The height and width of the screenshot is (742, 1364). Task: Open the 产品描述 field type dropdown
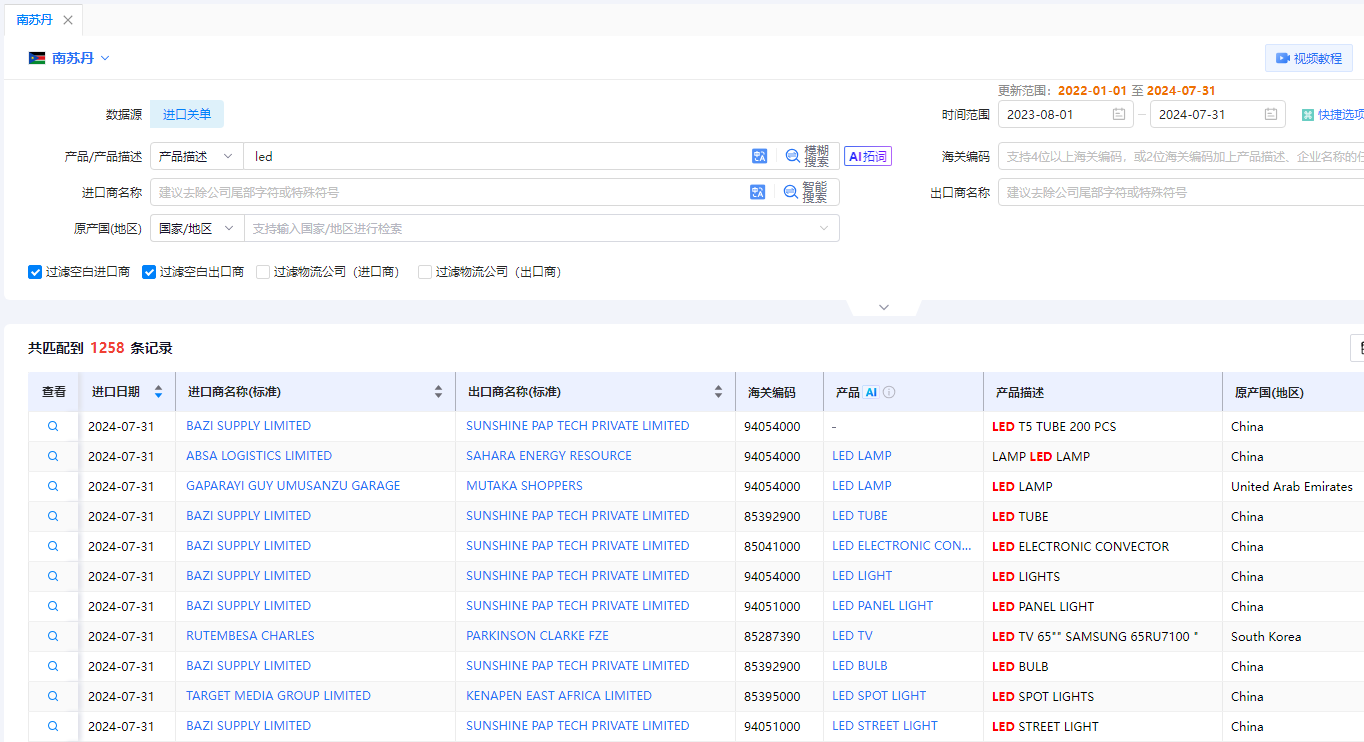(197, 156)
